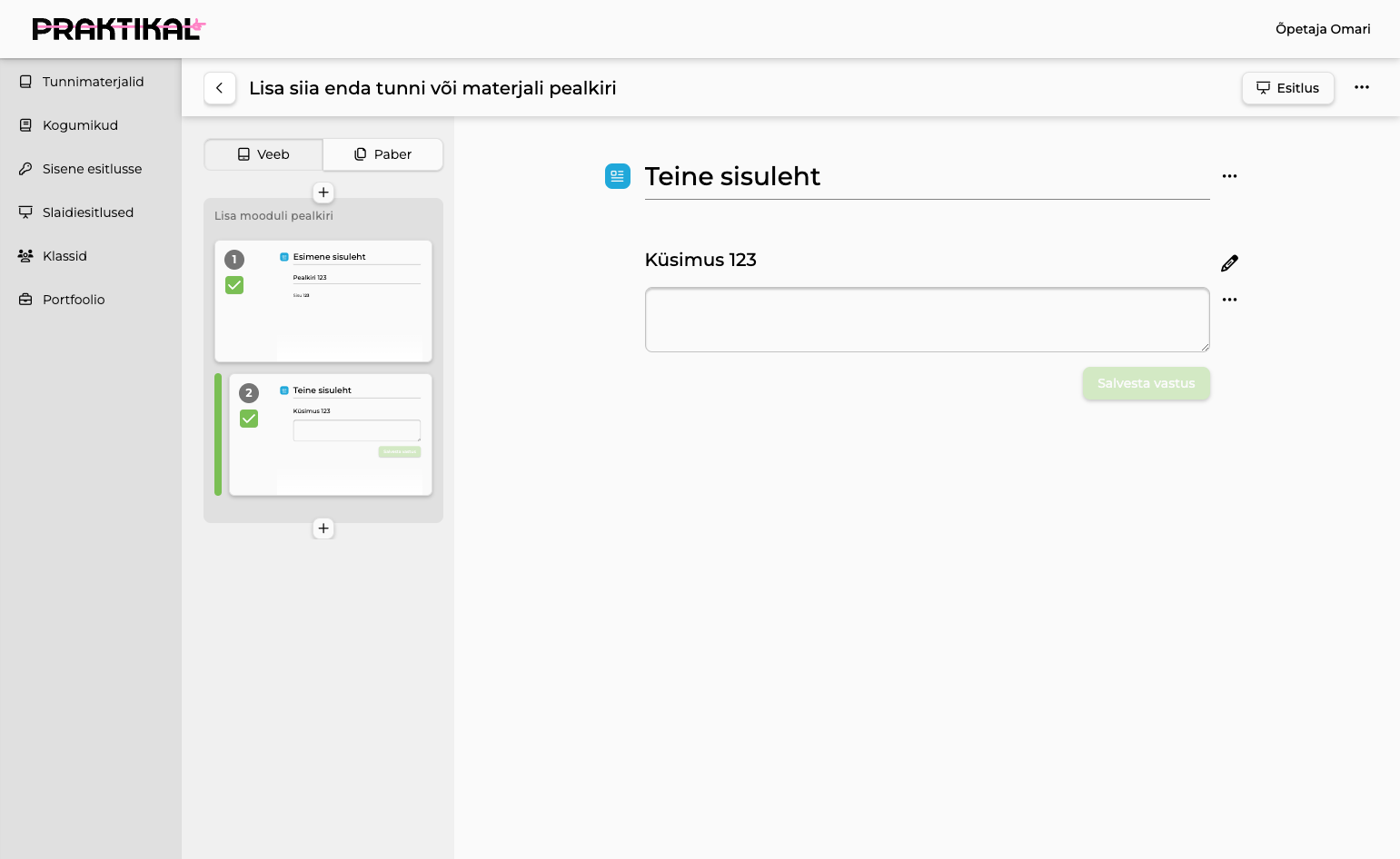Start the Esitlus presentation
The height and width of the screenshot is (859, 1400).
[x=1287, y=88]
